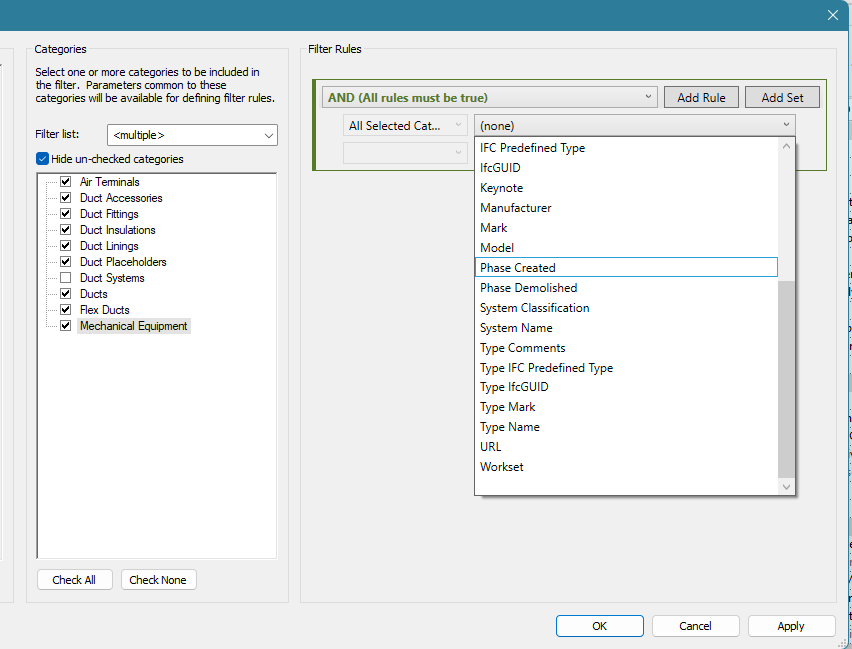Click Check All to select every category

coord(74,579)
